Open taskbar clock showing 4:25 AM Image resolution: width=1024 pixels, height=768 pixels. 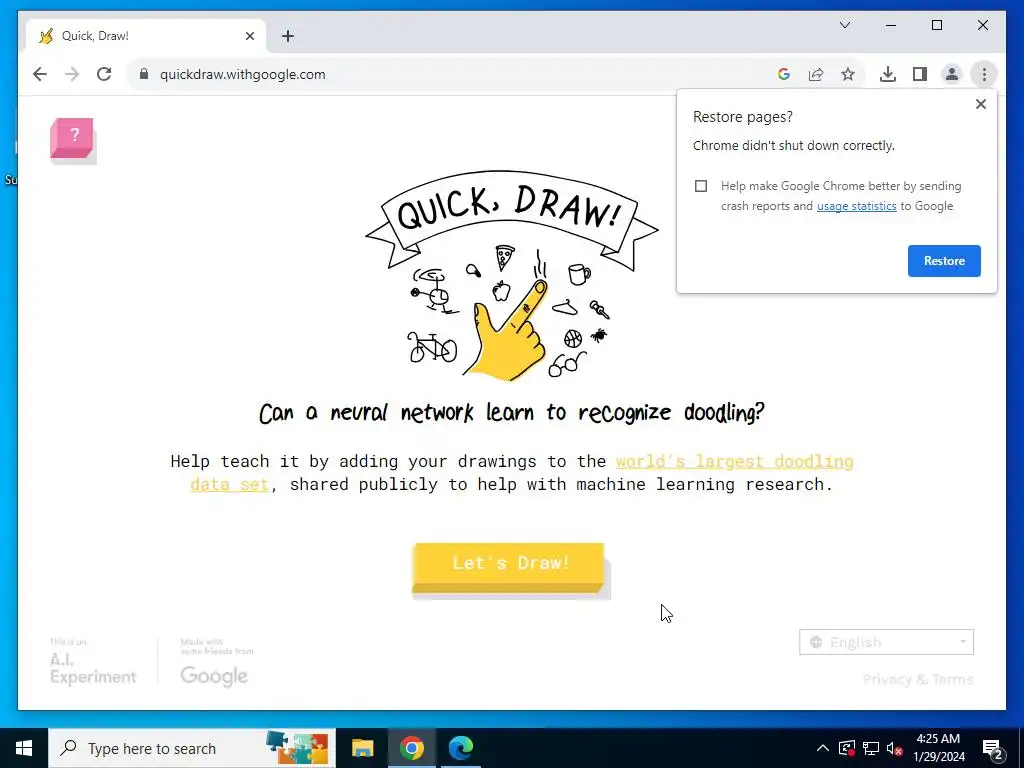pyautogui.click(x=938, y=748)
